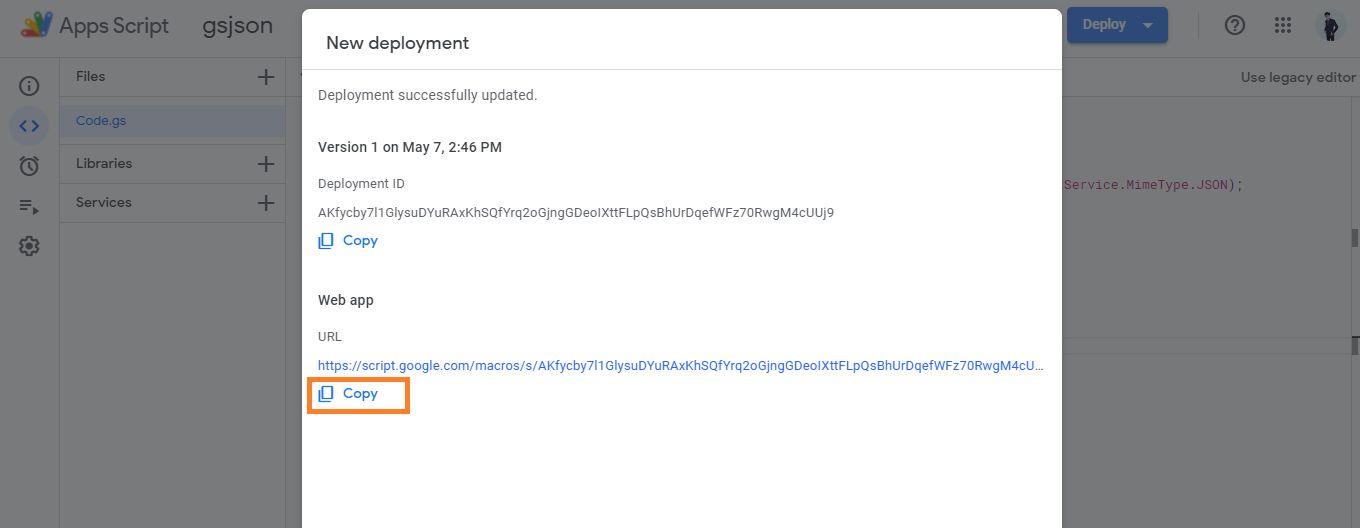Open the Overview info icon in sidebar
This screenshot has height=528, width=1360.
[29, 86]
